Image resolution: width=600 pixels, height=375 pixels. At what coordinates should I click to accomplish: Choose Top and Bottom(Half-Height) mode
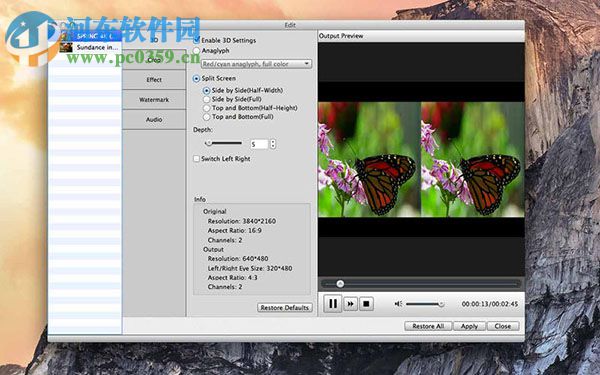(x=207, y=108)
